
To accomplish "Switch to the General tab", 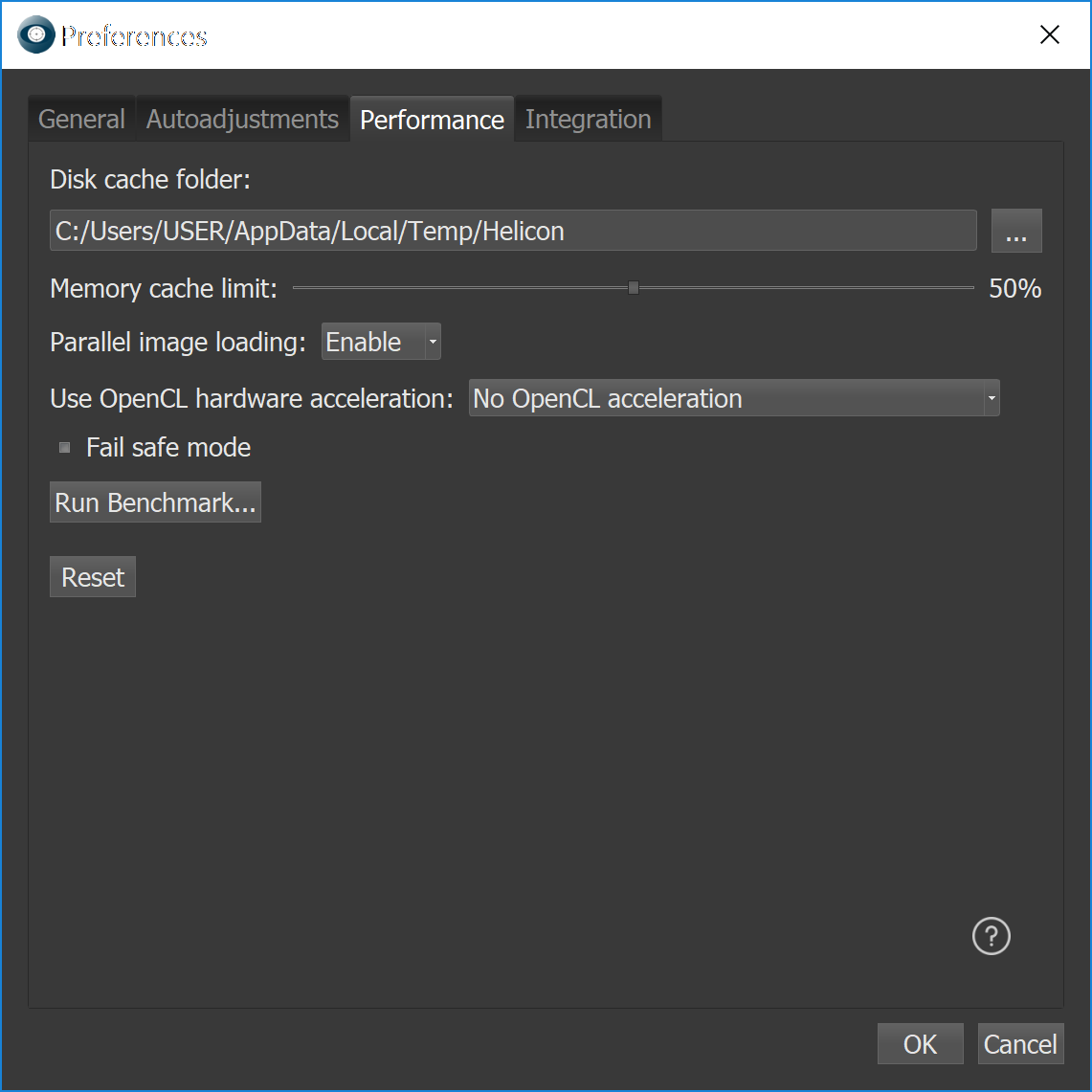I will [81, 120].
